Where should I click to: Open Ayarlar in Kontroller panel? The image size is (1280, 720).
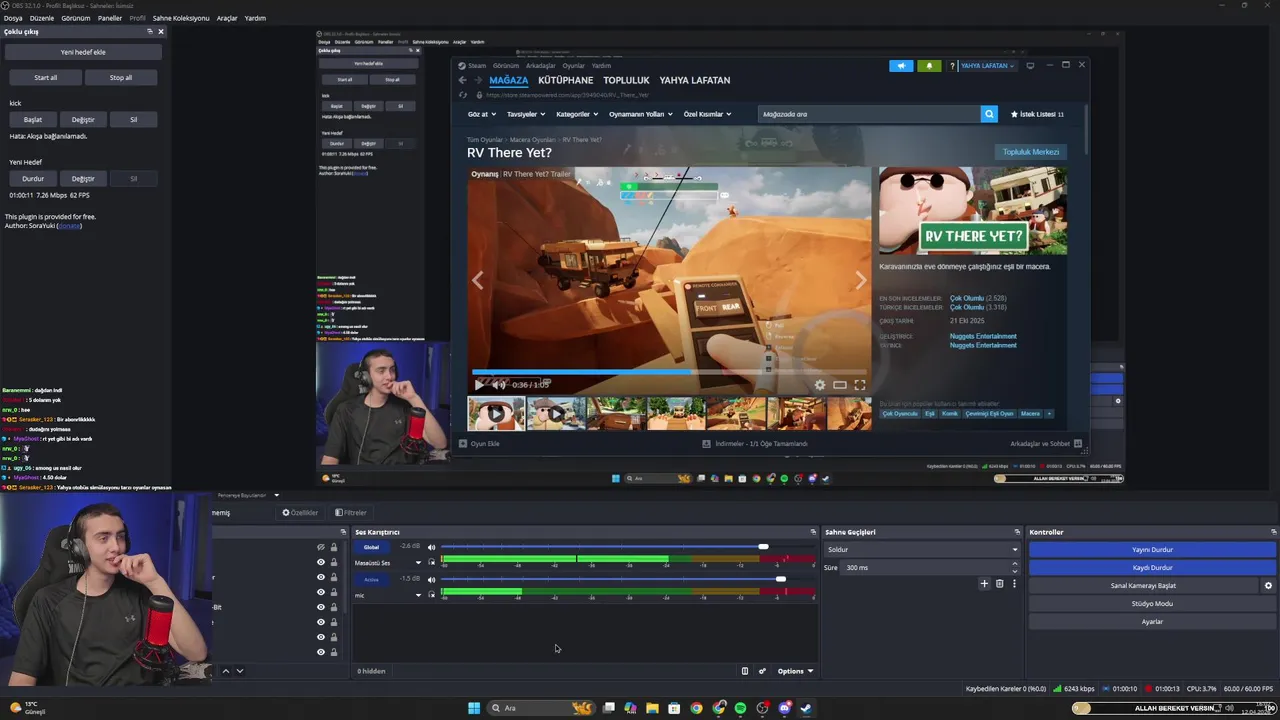[1152, 621]
